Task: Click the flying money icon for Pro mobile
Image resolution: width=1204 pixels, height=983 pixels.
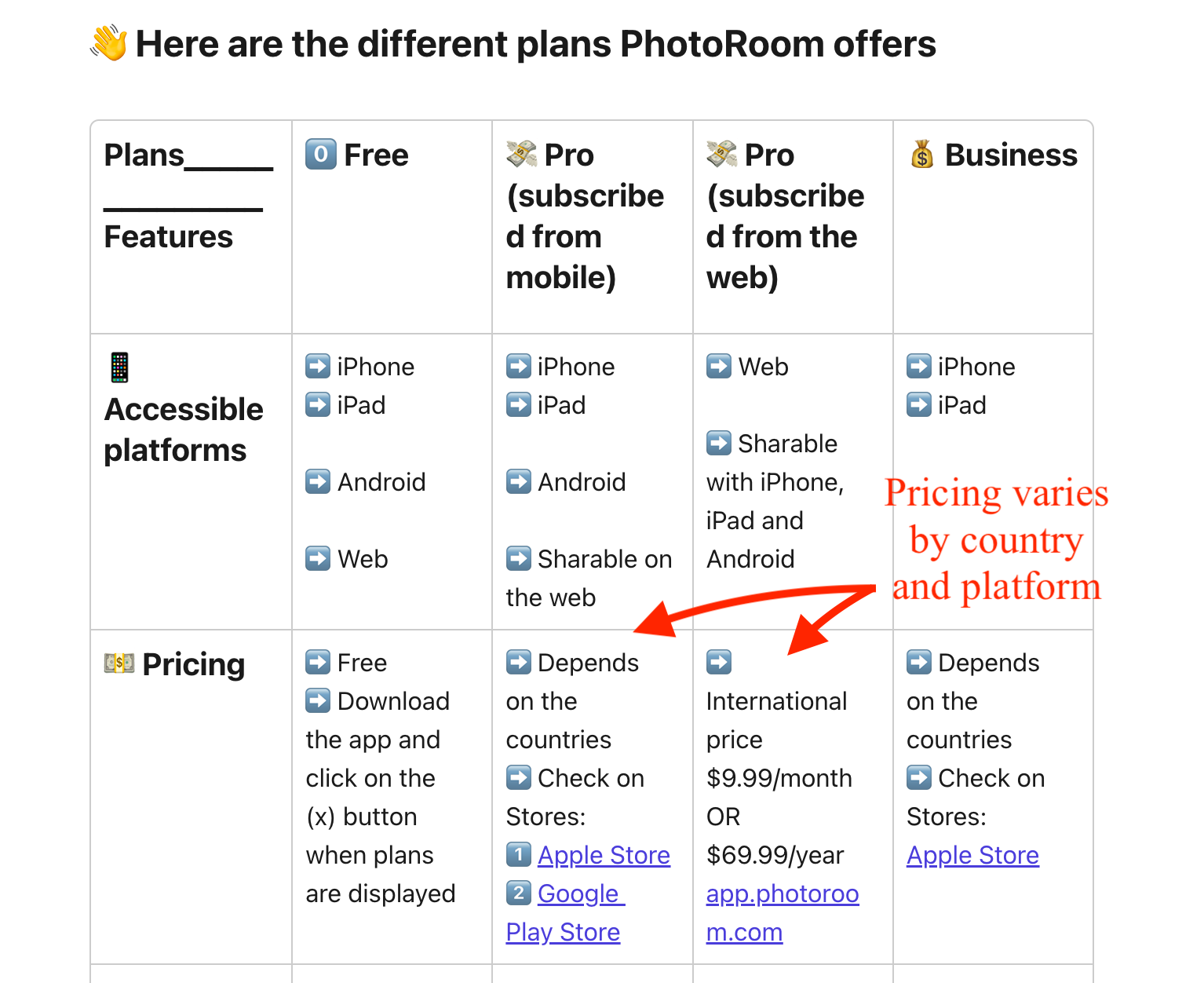Action: coord(521,154)
